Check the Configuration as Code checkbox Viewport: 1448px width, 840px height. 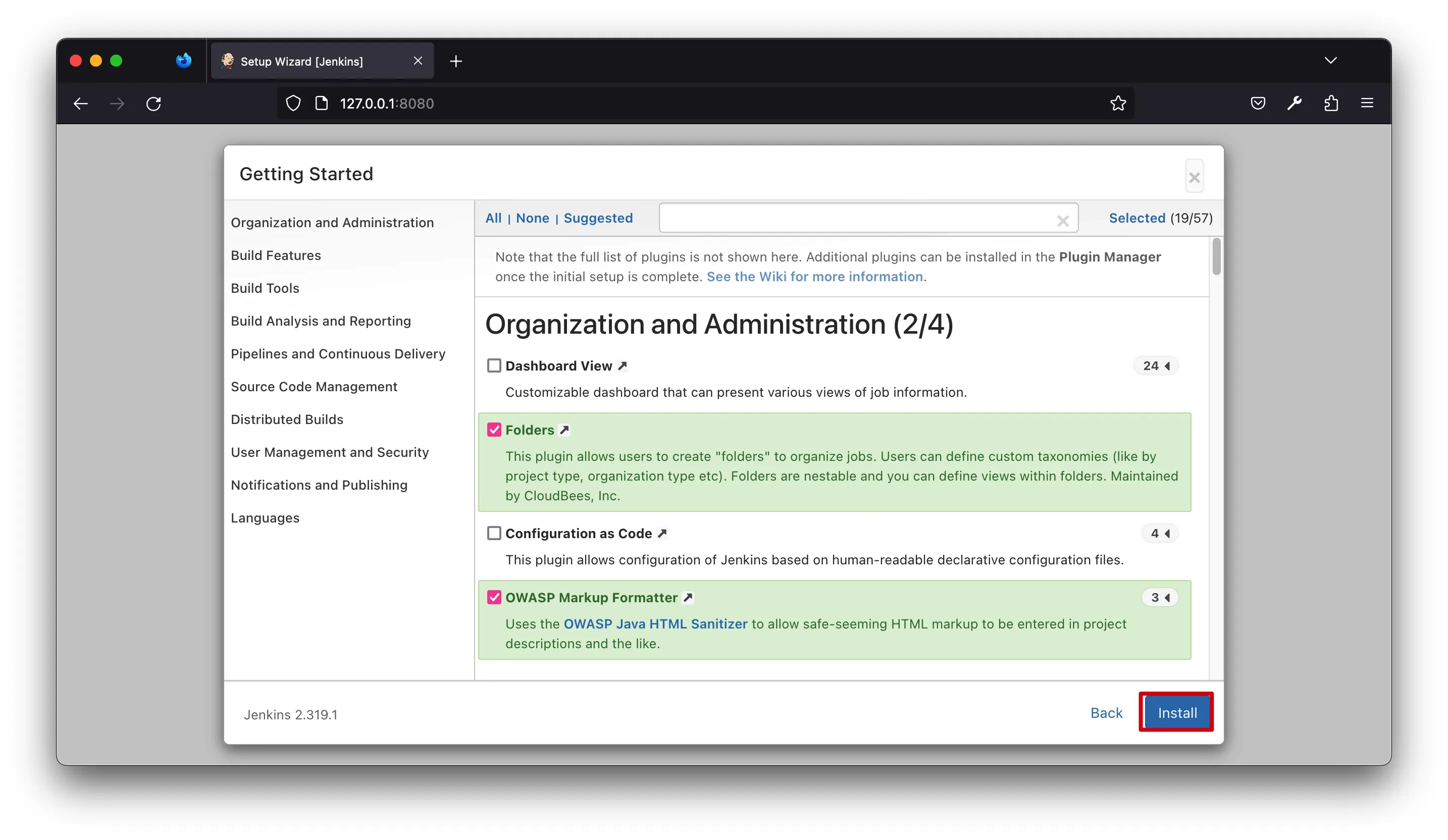point(494,534)
